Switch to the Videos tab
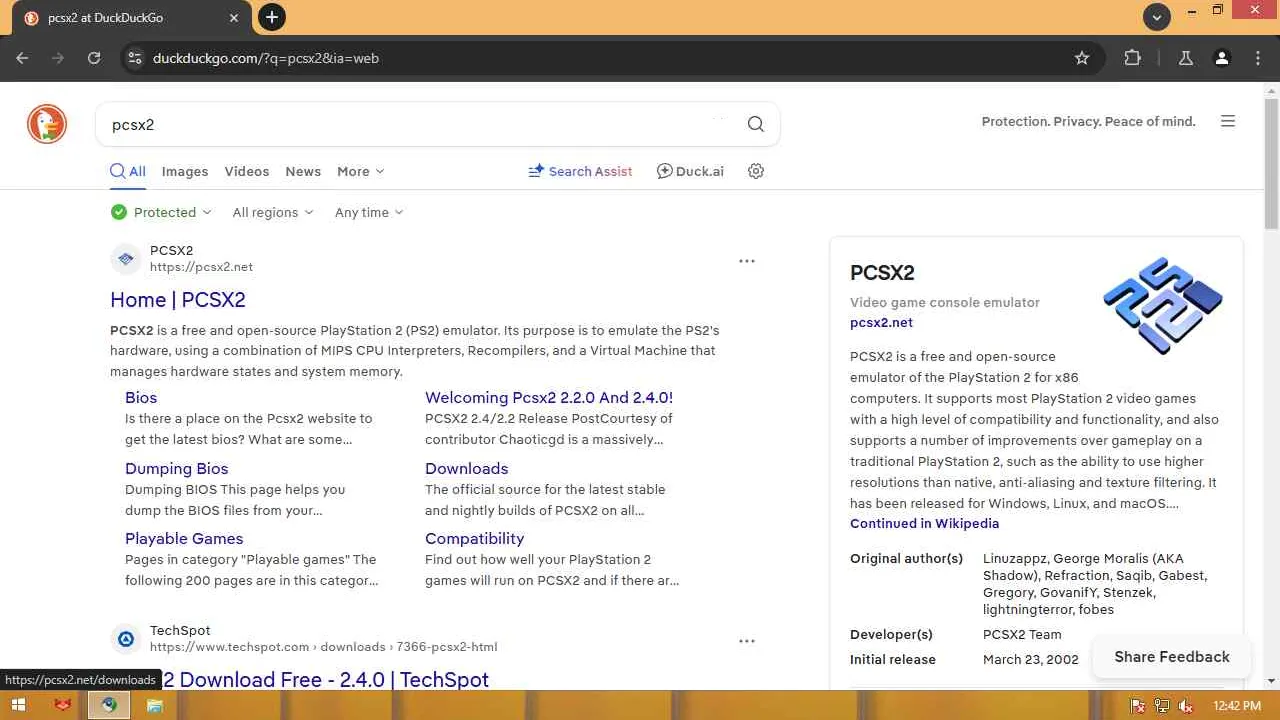This screenshot has width=1280, height=720. [x=247, y=171]
